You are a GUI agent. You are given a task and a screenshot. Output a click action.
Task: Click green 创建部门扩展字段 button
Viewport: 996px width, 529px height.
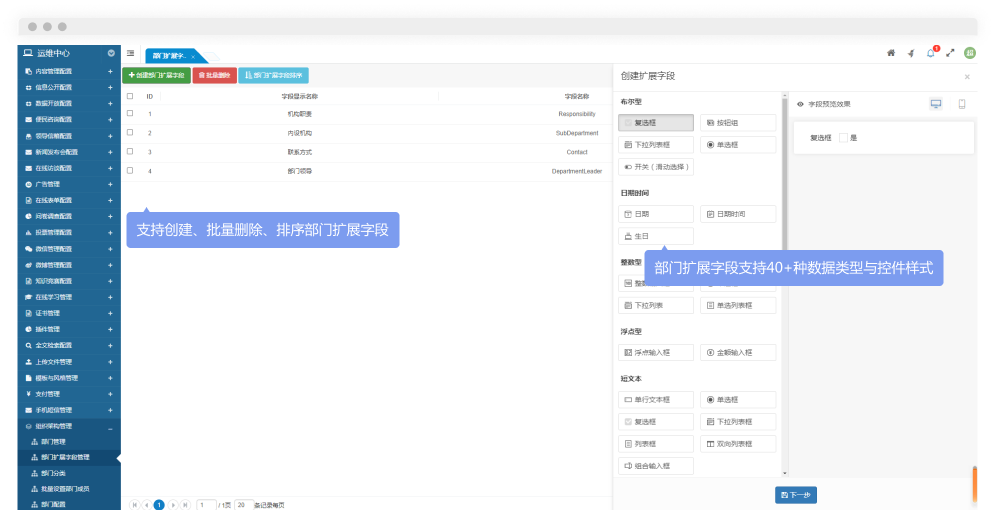[155, 75]
